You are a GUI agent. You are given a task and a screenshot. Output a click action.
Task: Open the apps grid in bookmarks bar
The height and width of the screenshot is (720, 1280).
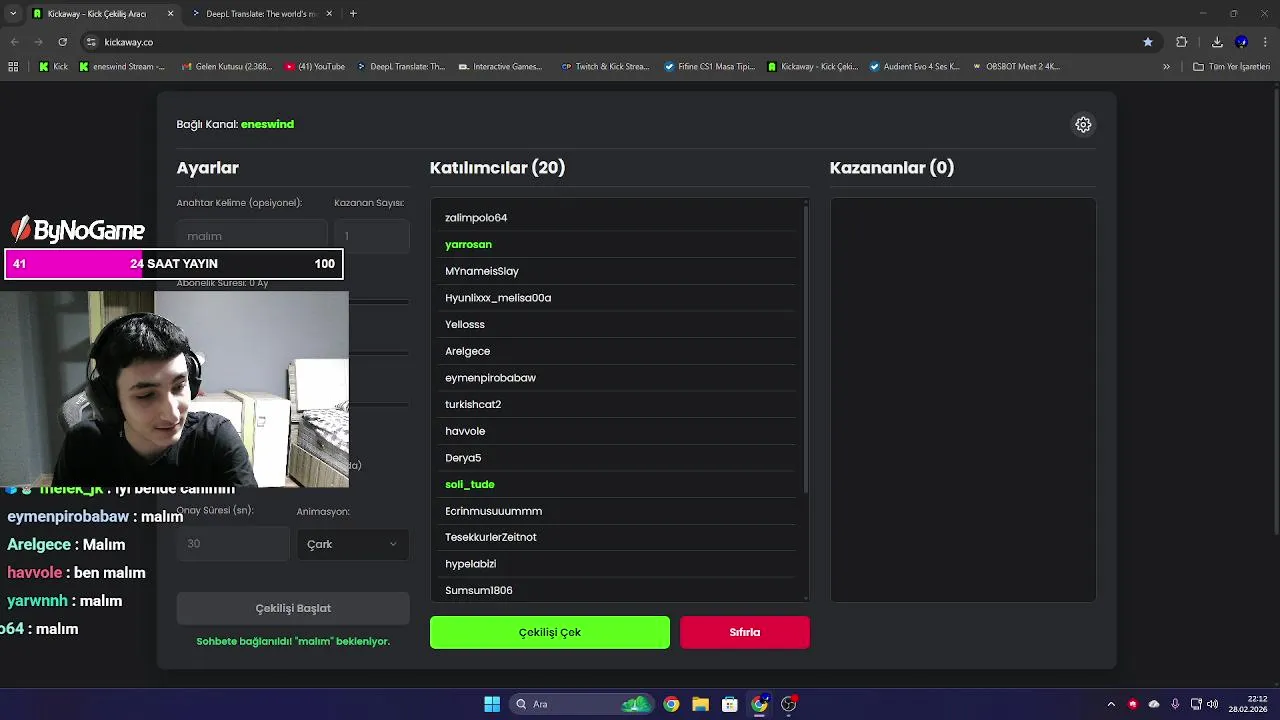[x=13, y=67]
